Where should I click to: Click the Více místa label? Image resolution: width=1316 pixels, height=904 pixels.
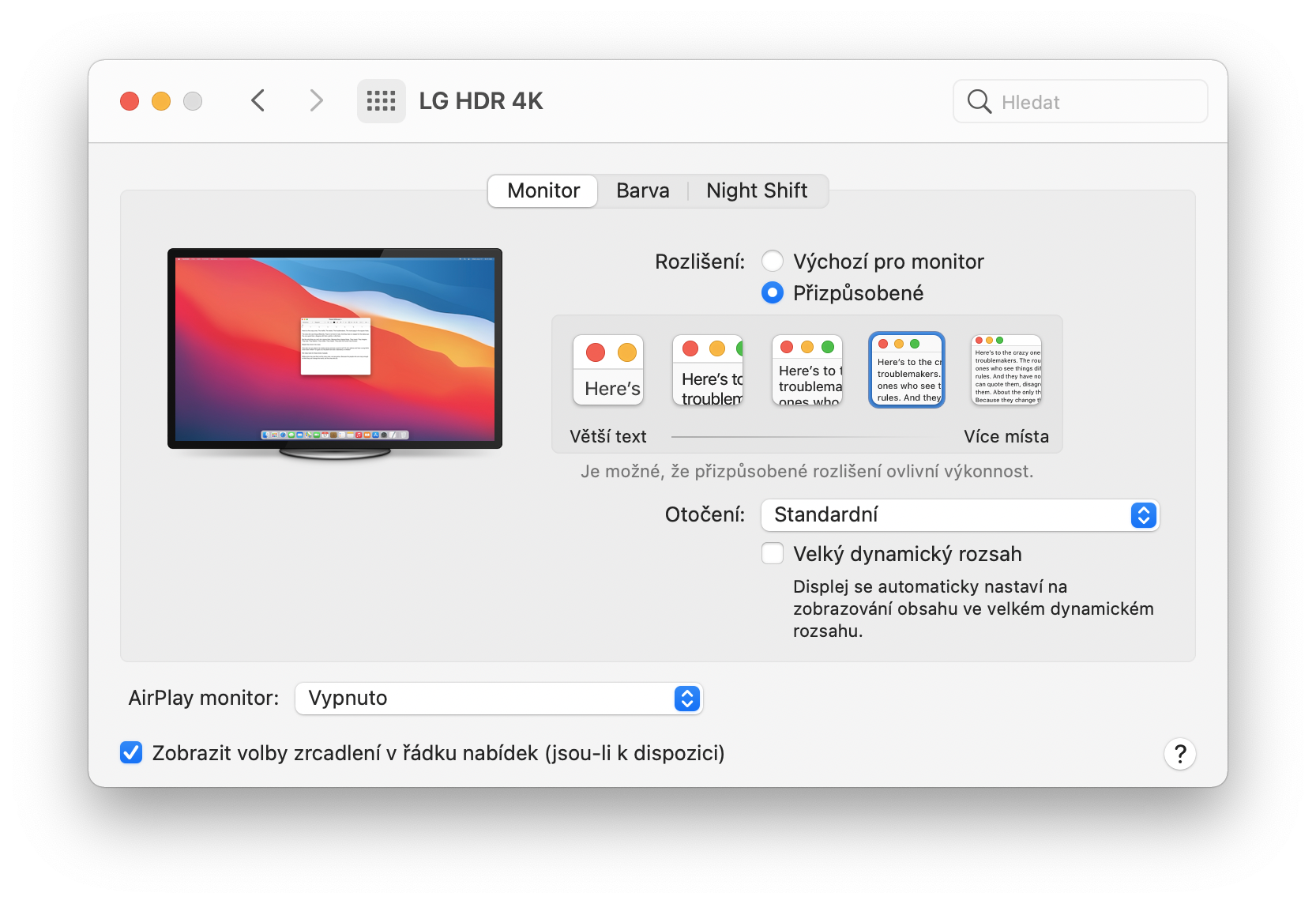[x=1006, y=436]
